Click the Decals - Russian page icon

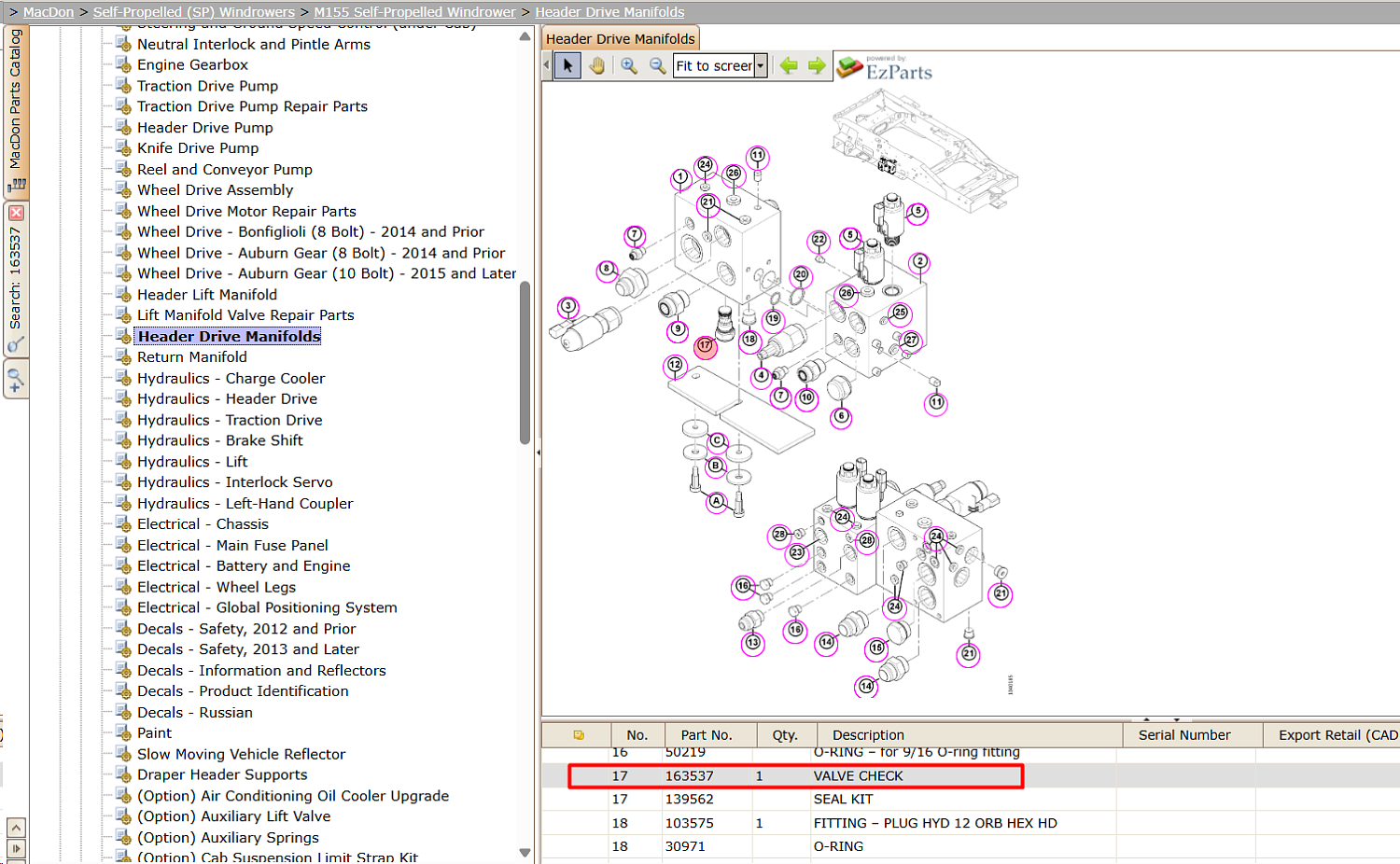[122, 712]
